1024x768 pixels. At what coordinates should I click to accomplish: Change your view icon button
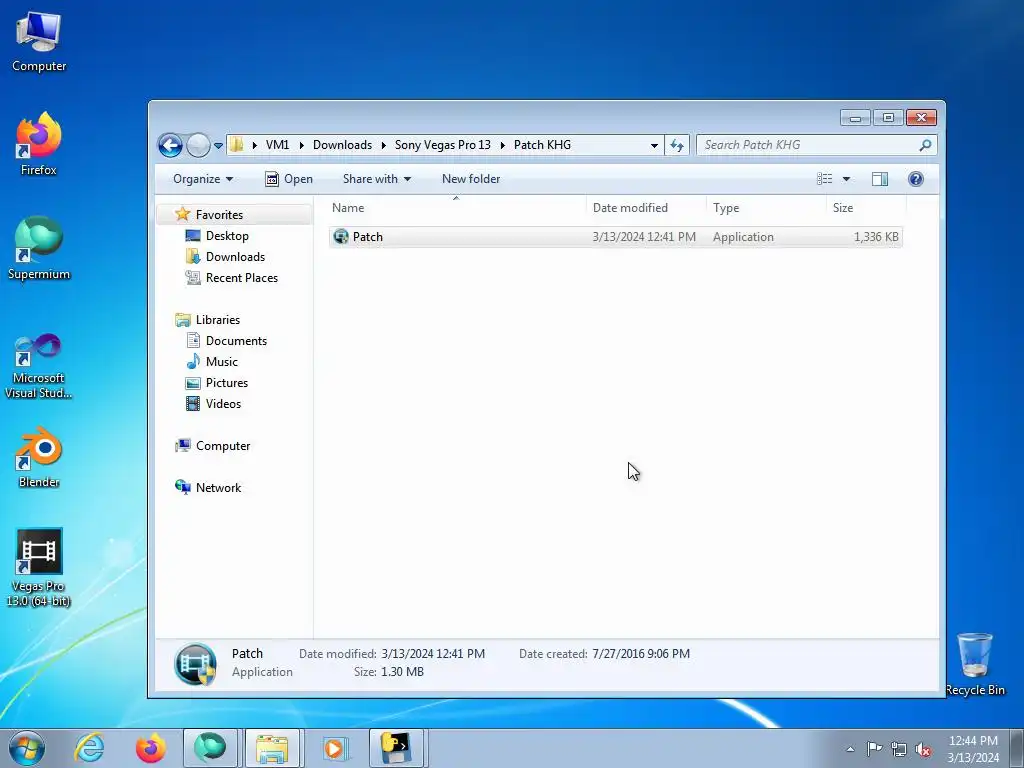coord(825,179)
